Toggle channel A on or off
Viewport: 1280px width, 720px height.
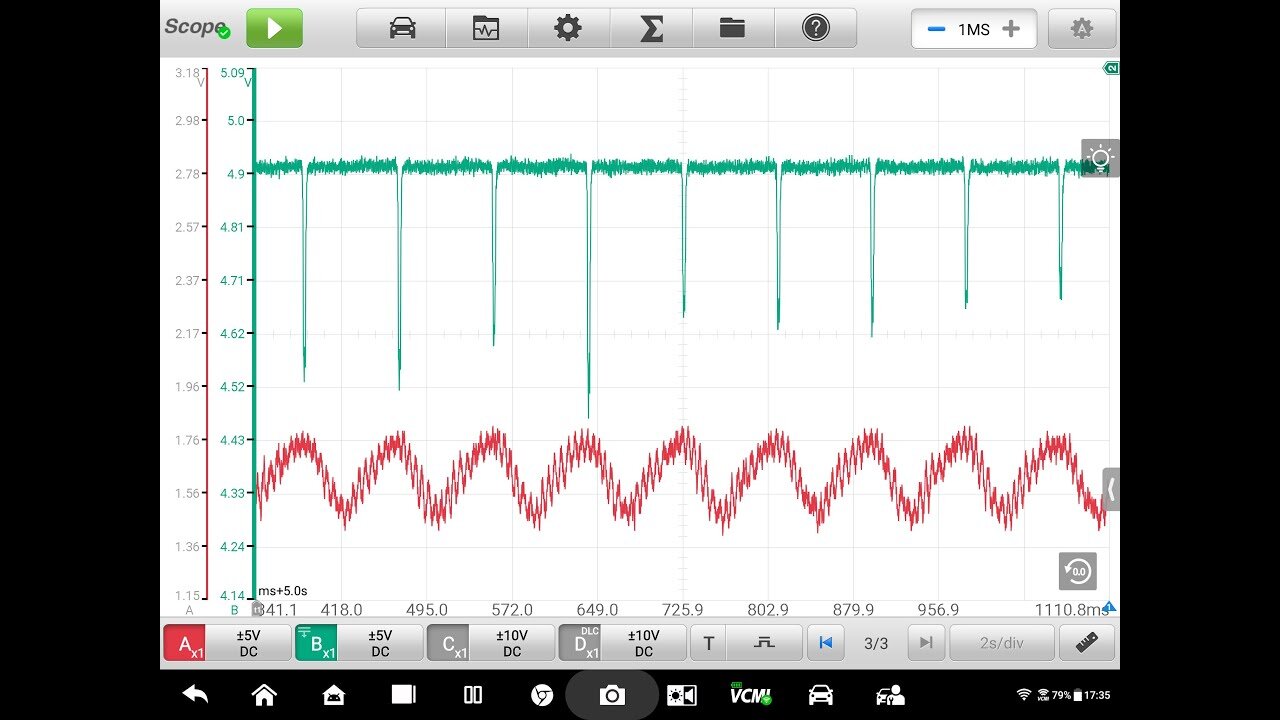tap(184, 643)
